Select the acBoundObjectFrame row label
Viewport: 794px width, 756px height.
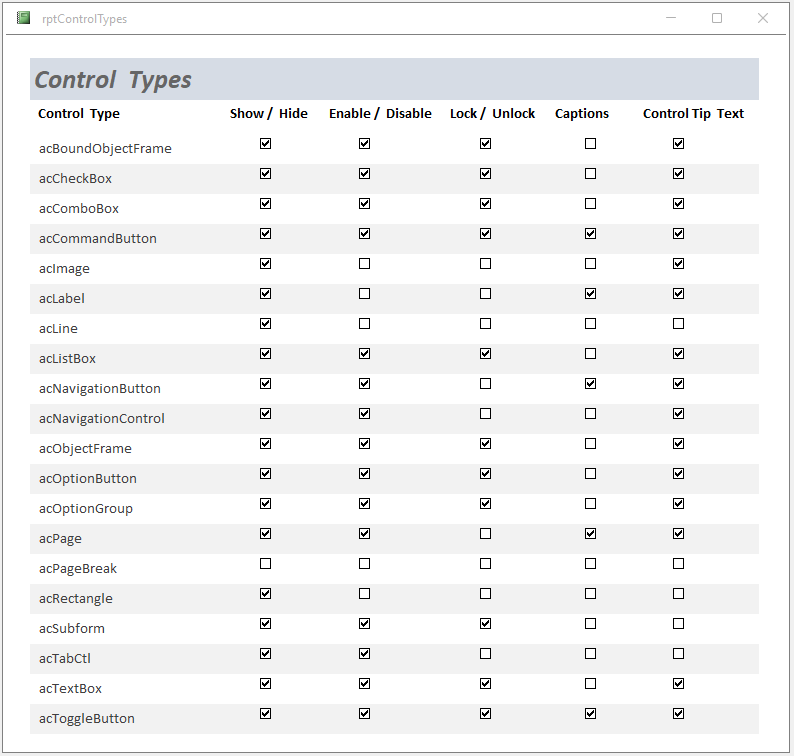[105, 148]
